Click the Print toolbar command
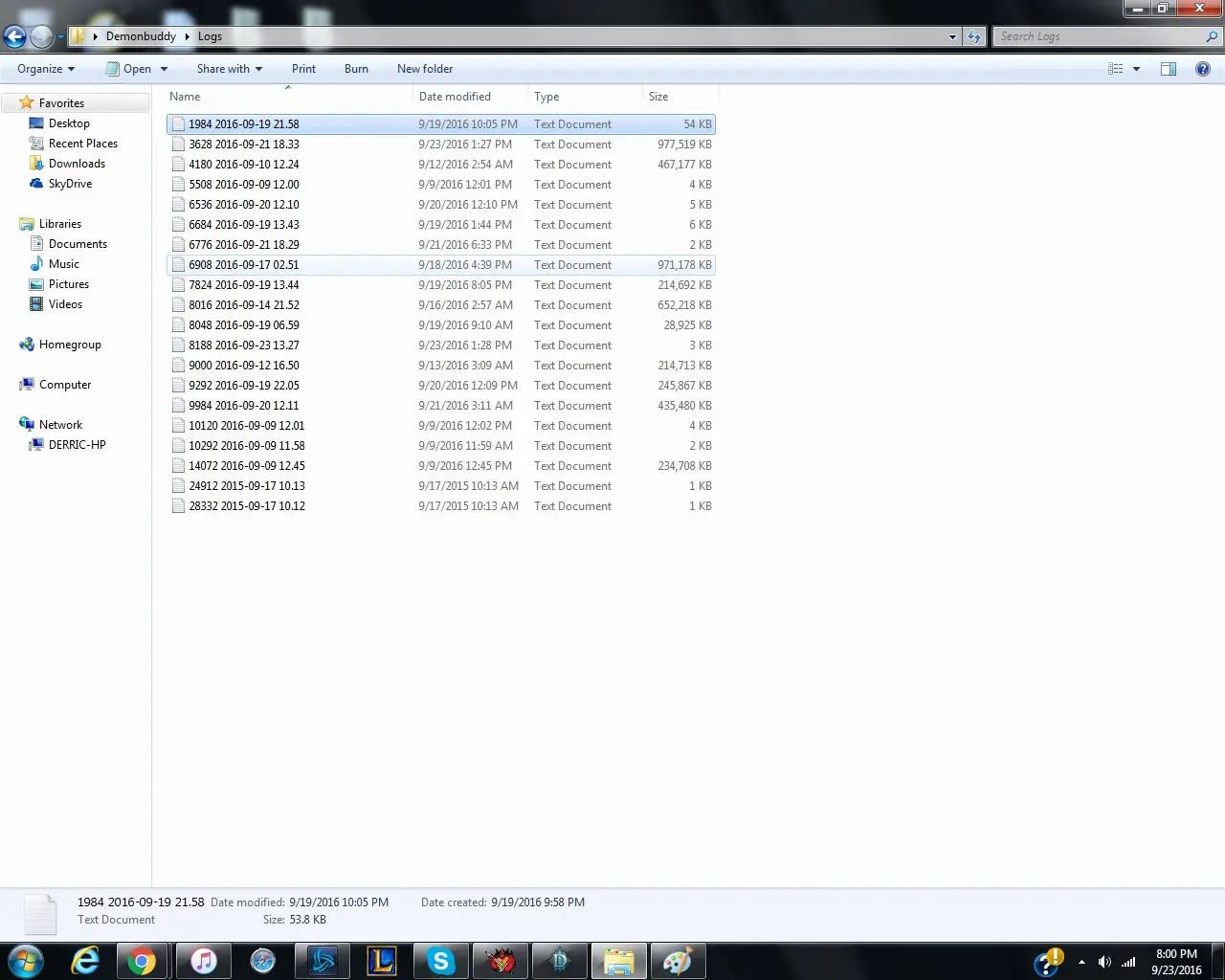Image resolution: width=1225 pixels, height=980 pixels. point(303,69)
